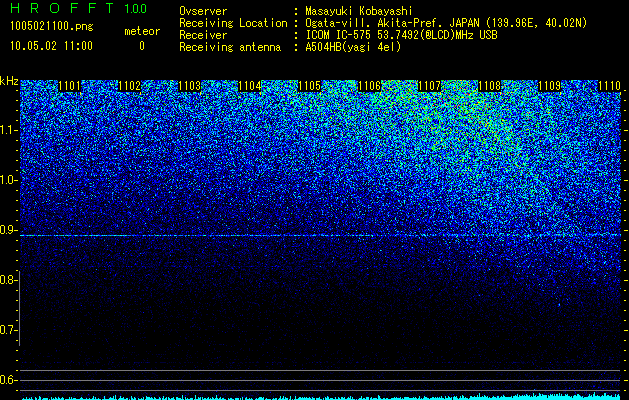Click the Receiver label
This screenshot has width=629, height=400.
coord(203,35)
